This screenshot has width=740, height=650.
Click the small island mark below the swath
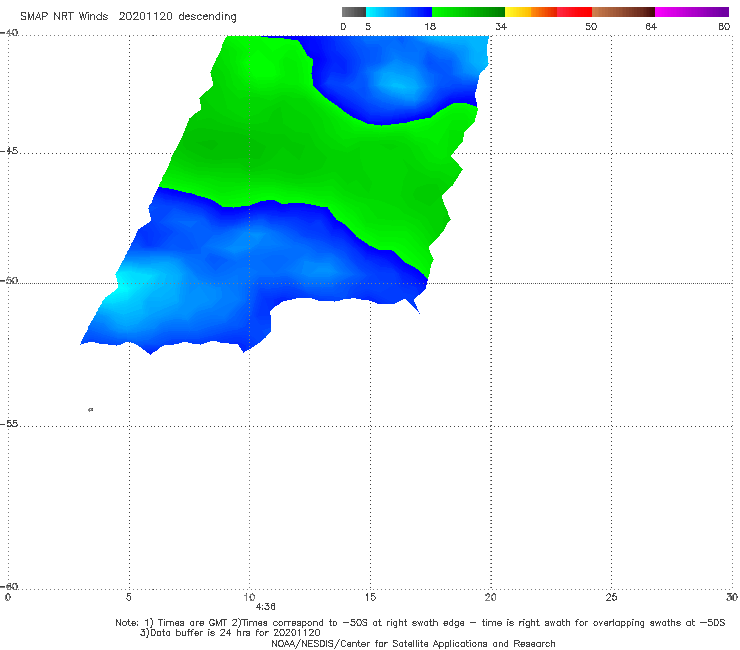click(91, 409)
